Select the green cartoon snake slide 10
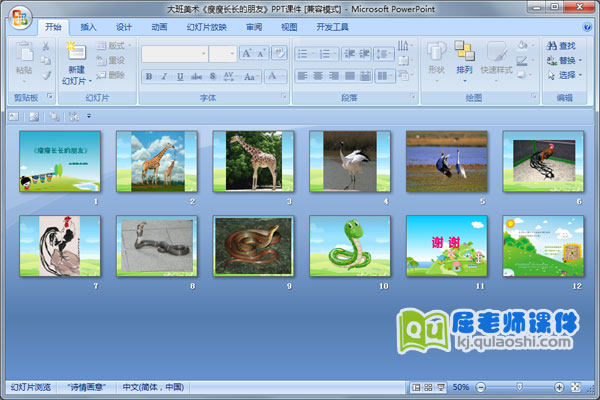 (x=350, y=243)
